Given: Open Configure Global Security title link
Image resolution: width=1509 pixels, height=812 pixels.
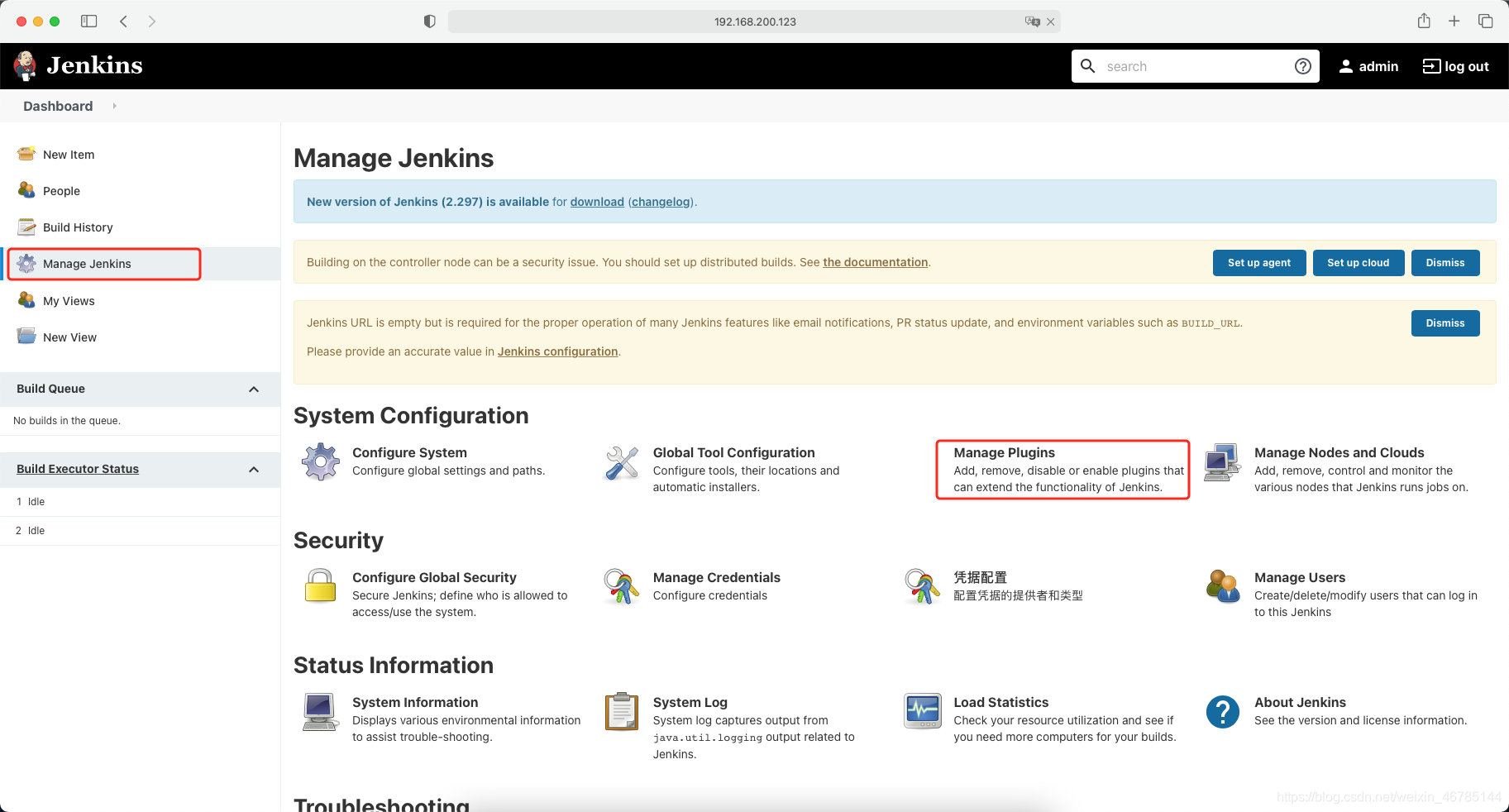Looking at the screenshot, I should point(434,577).
